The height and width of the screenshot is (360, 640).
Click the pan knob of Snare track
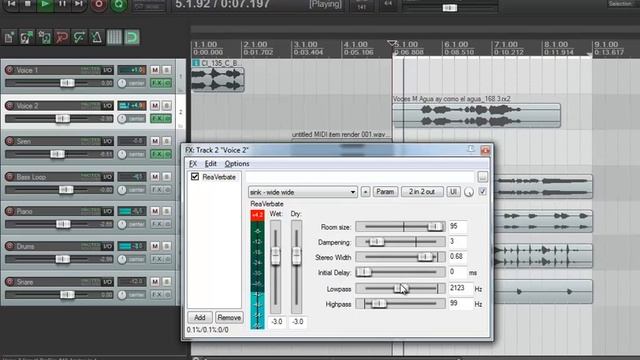click(122, 295)
